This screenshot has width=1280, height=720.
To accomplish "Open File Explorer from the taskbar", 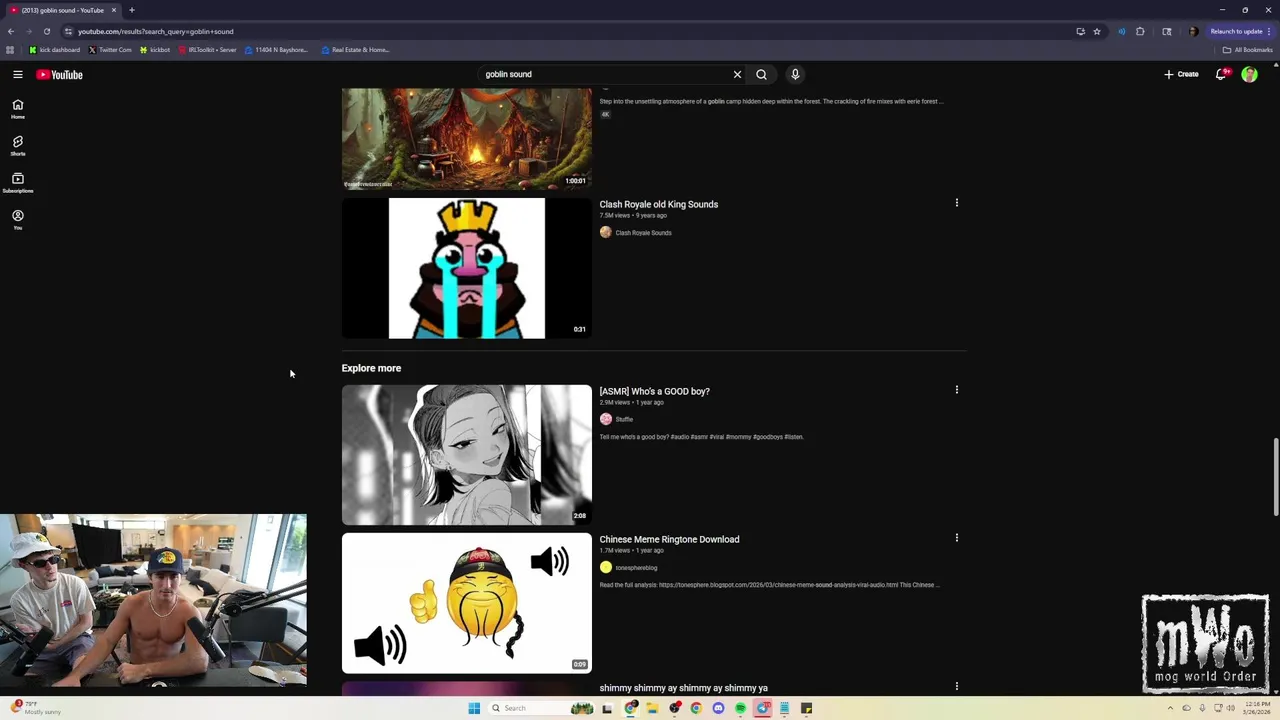I will [x=652, y=708].
